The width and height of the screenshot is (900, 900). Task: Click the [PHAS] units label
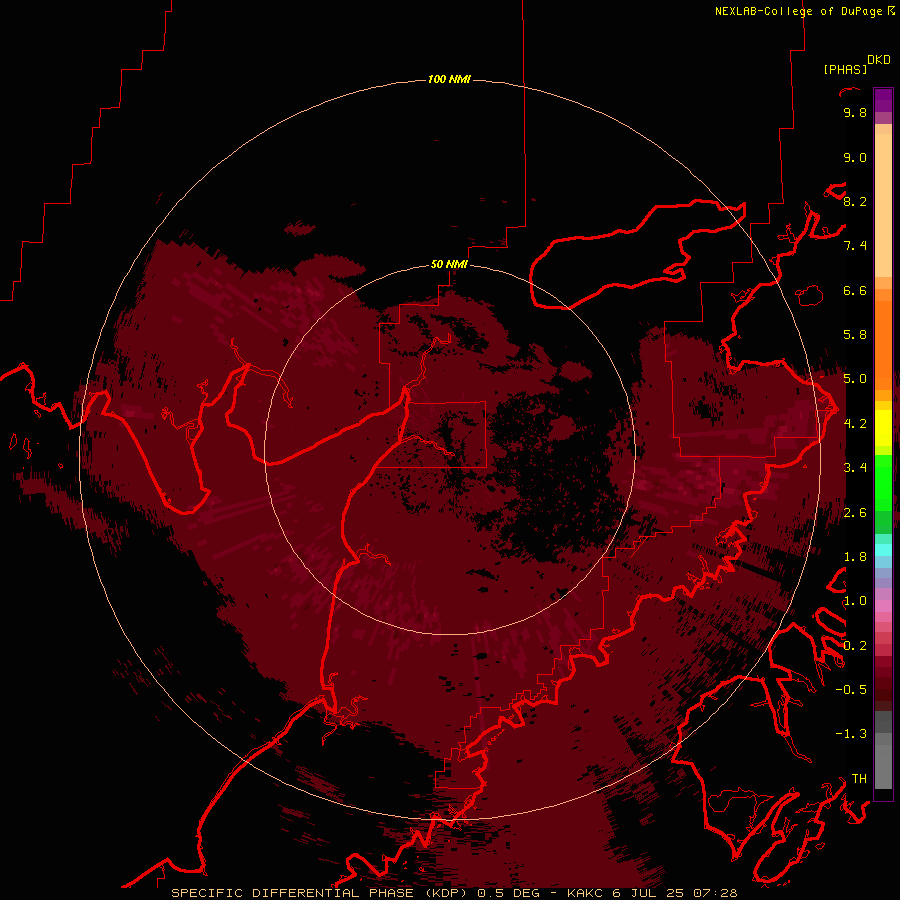click(845, 69)
